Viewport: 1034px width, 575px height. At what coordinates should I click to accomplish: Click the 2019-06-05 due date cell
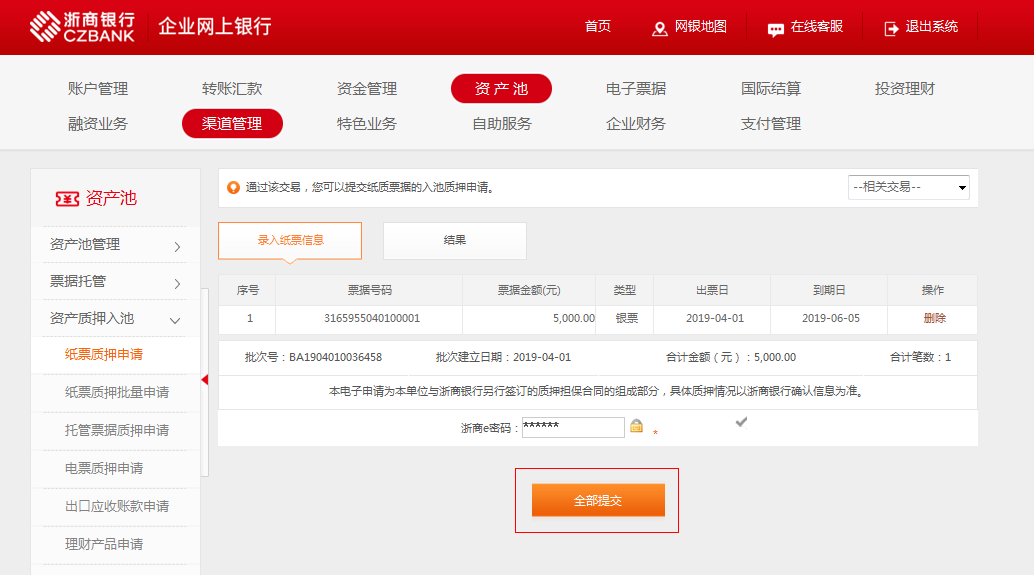pos(831,318)
